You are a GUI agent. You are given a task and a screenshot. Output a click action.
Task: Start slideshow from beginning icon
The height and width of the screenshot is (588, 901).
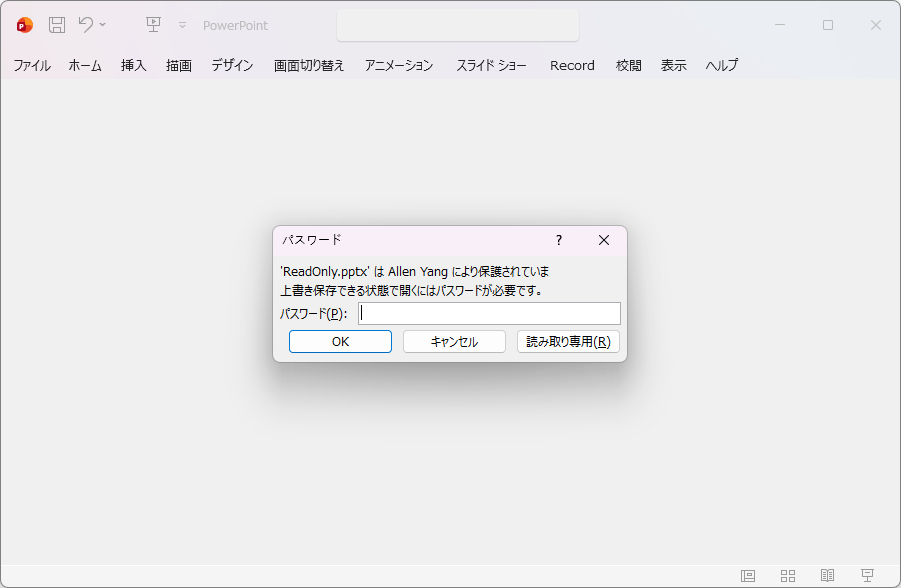(x=153, y=25)
